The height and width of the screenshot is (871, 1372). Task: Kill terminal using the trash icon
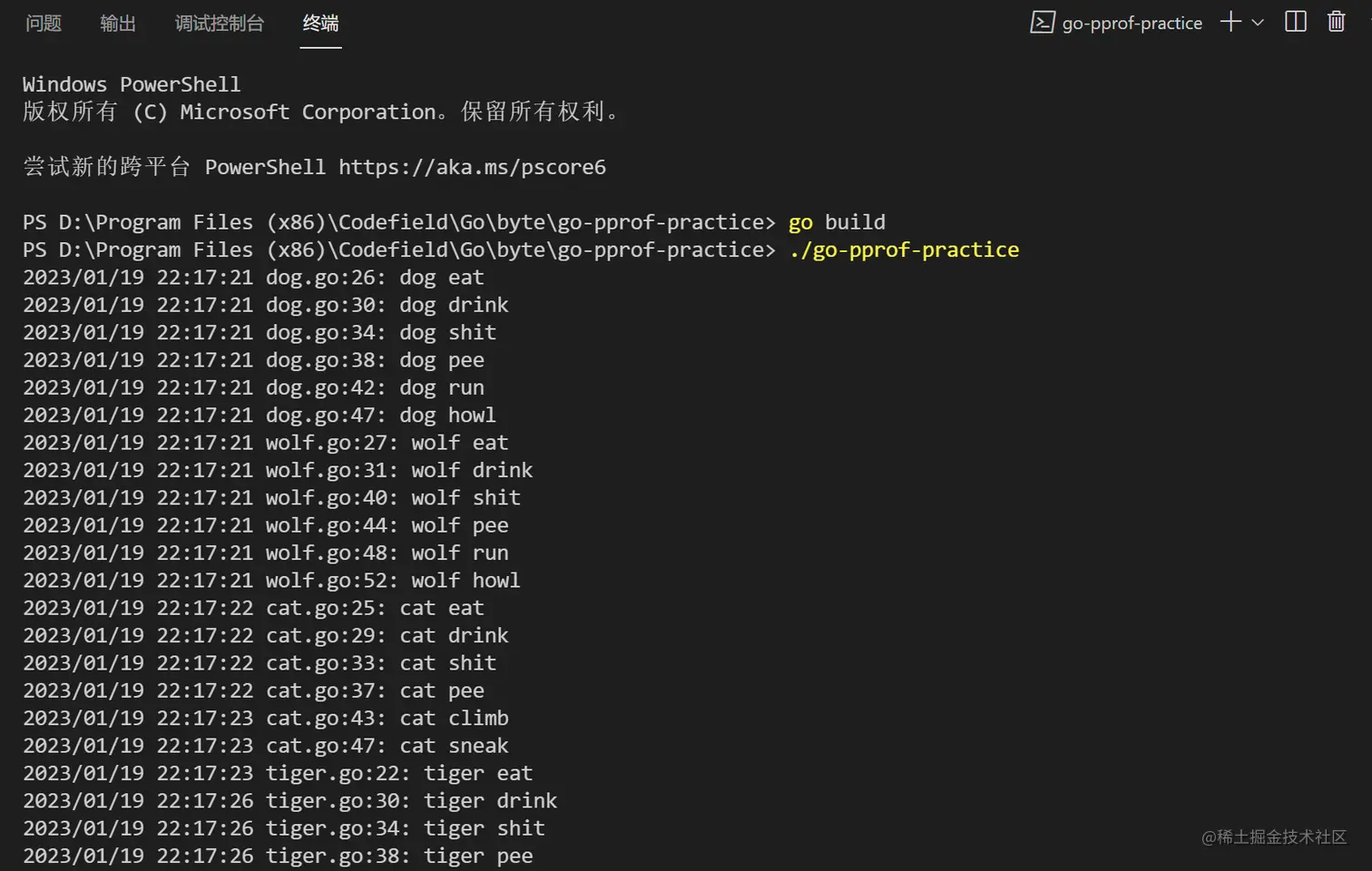[1336, 22]
